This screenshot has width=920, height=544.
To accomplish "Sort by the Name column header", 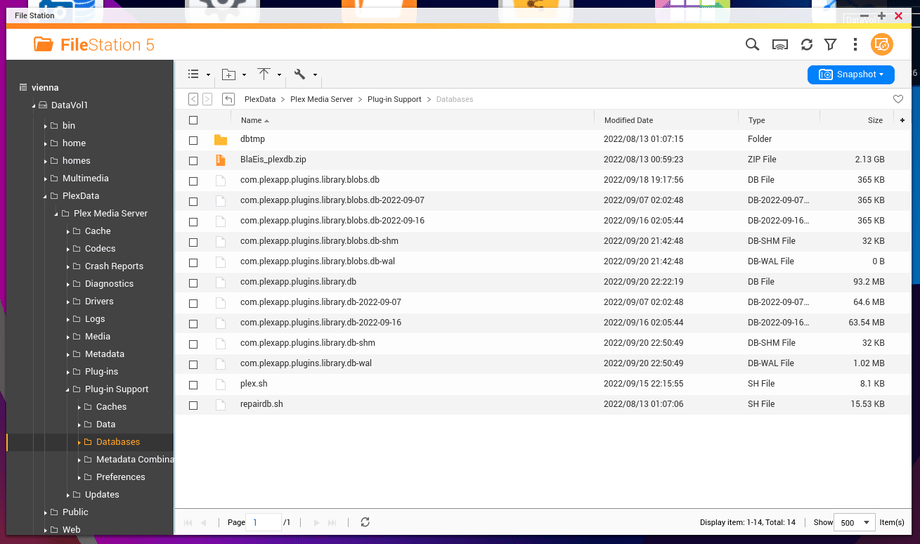I will [251, 120].
